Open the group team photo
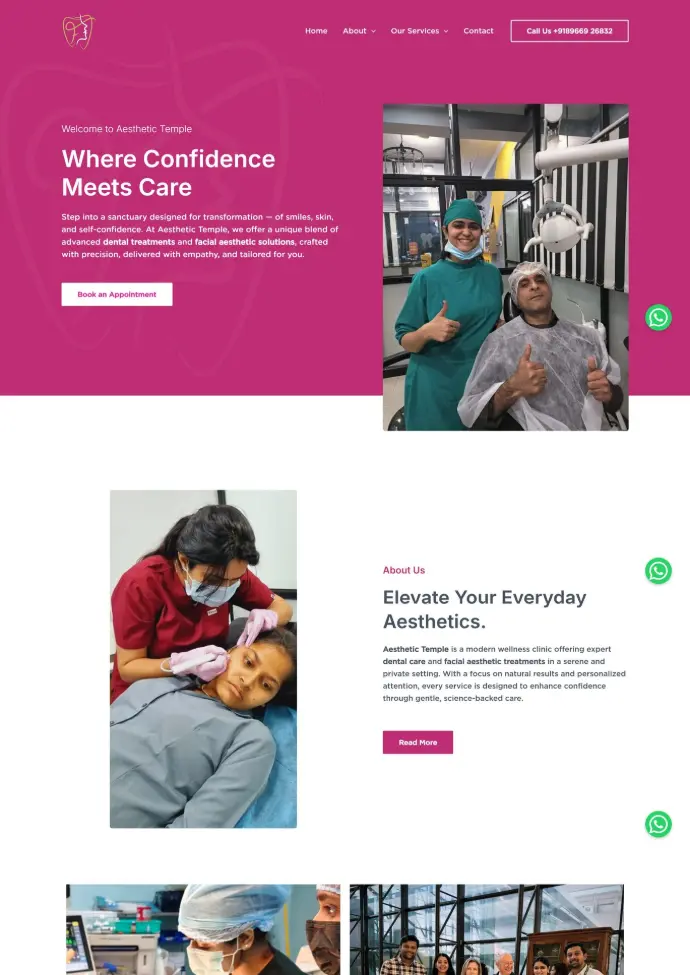The width and height of the screenshot is (690, 975). 487,930
